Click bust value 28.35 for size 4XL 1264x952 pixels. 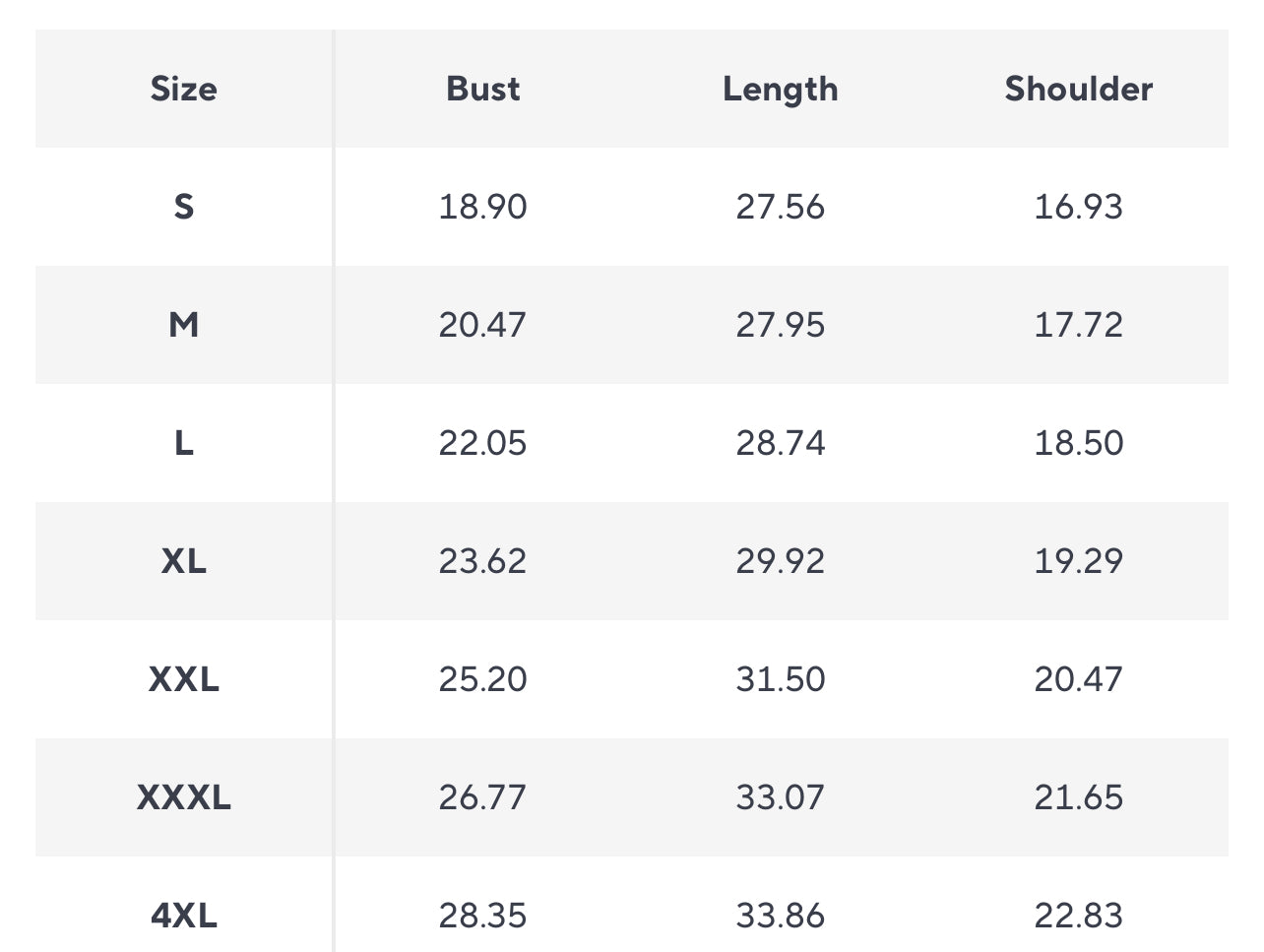482,916
